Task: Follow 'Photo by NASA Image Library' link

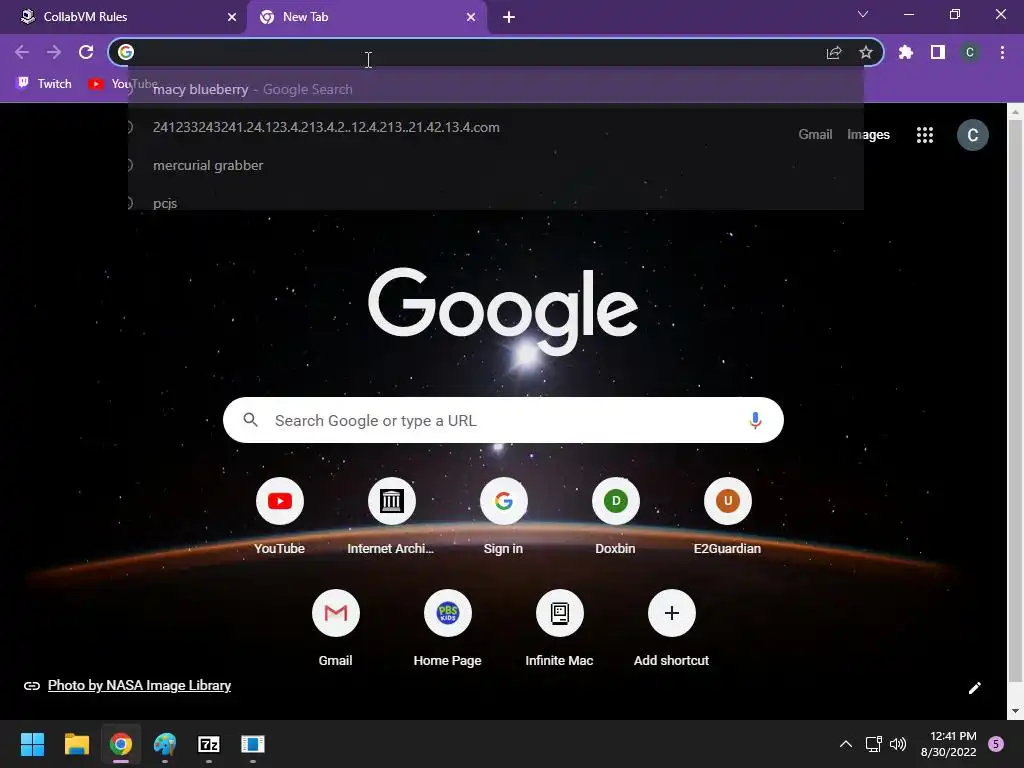Action: (139, 685)
